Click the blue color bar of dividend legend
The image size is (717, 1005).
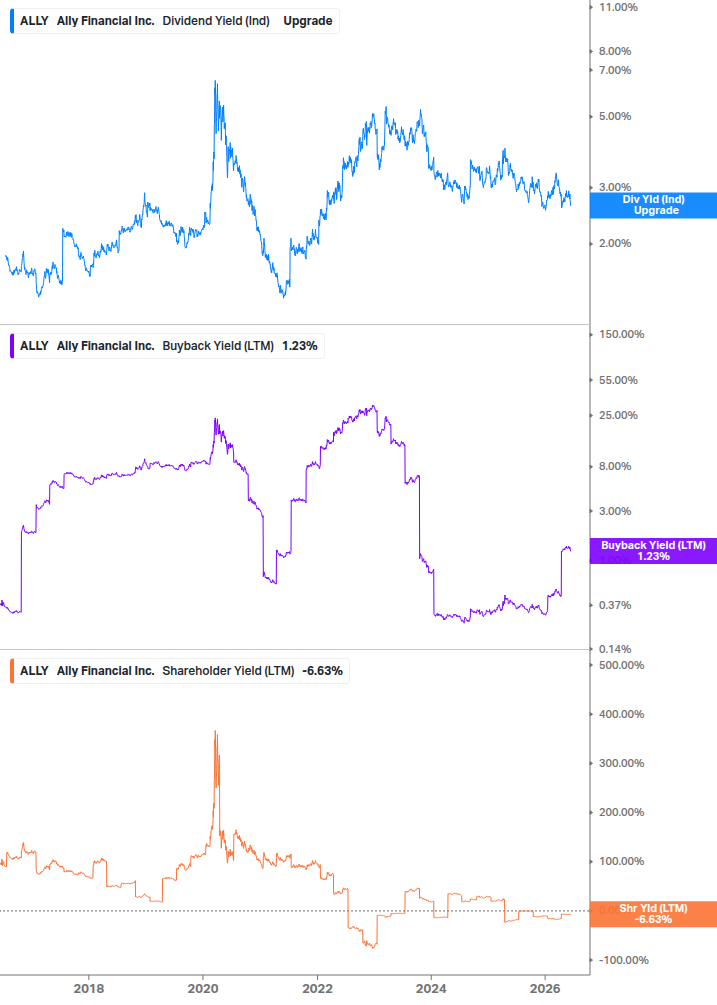[x=12, y=21]
